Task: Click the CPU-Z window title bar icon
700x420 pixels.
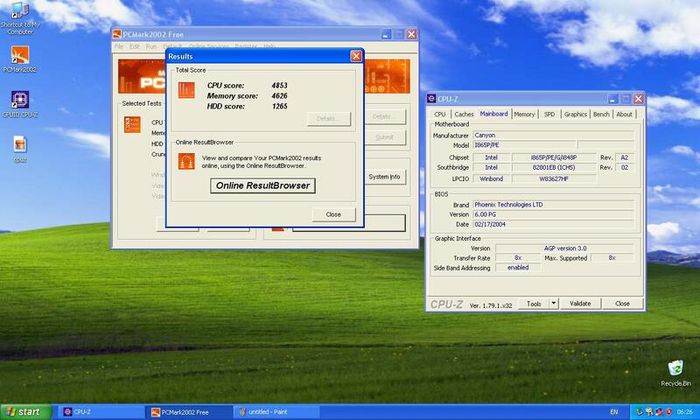Action: [431, 99]
